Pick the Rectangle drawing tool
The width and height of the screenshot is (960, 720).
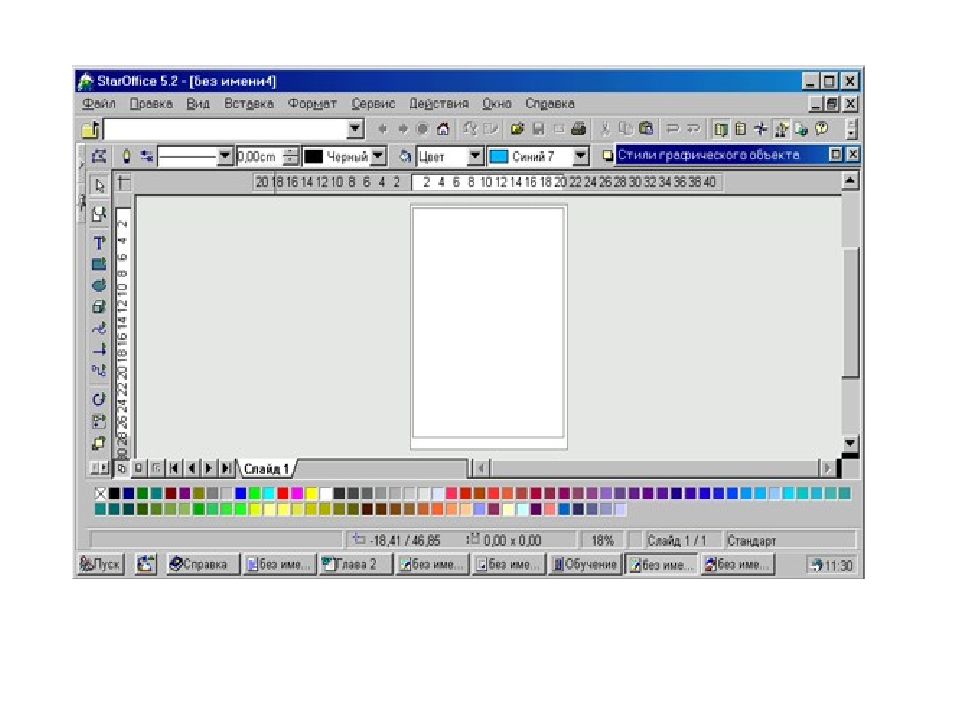click(99, 264)
